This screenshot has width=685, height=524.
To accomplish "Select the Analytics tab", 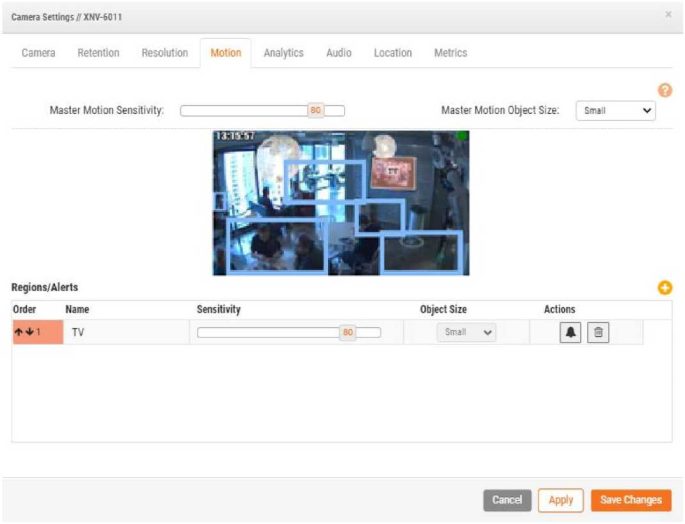I will (283, 53).
